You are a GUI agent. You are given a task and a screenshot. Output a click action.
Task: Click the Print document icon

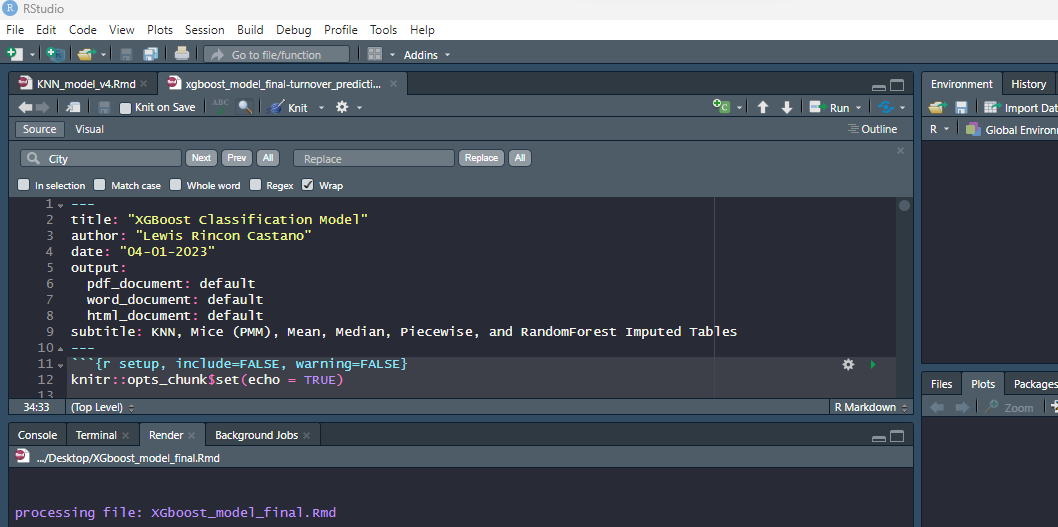pos(182,54)
